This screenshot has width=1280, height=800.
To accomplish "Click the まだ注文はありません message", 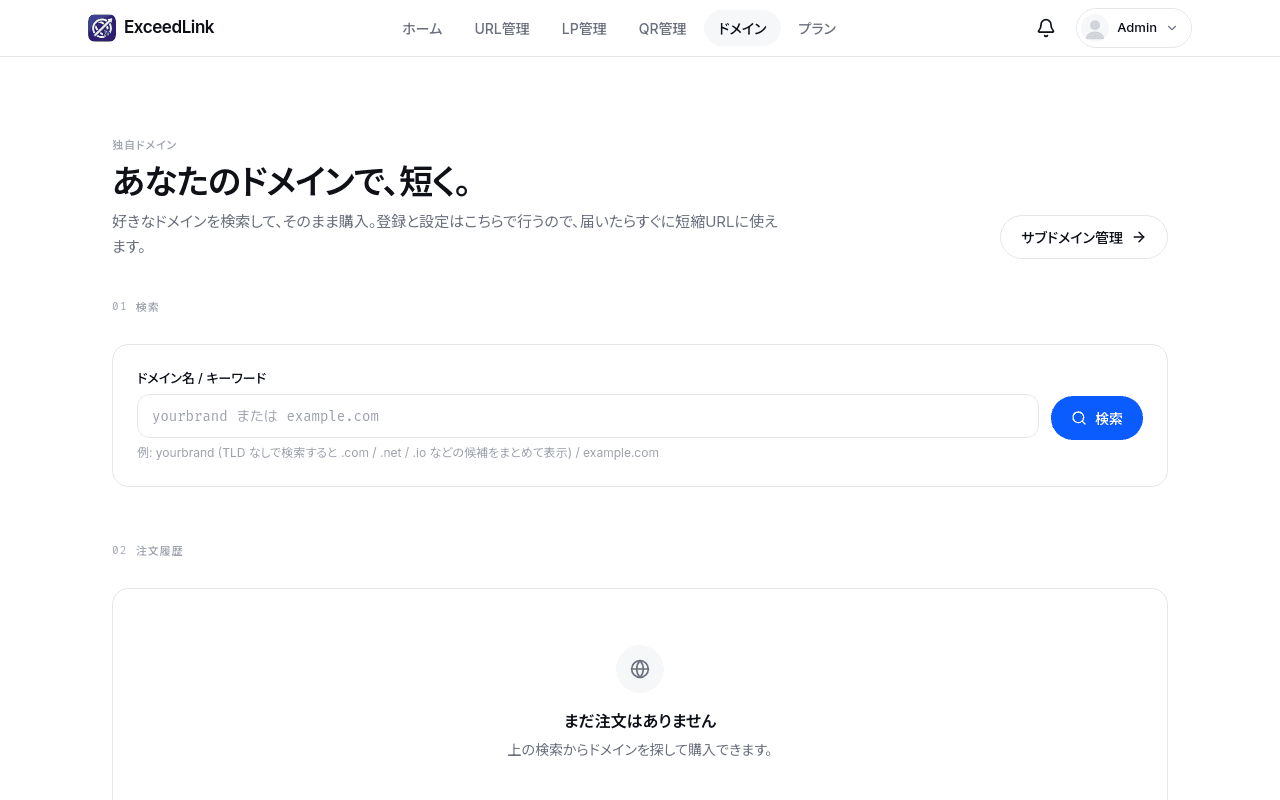I will (x=640, y=721).
